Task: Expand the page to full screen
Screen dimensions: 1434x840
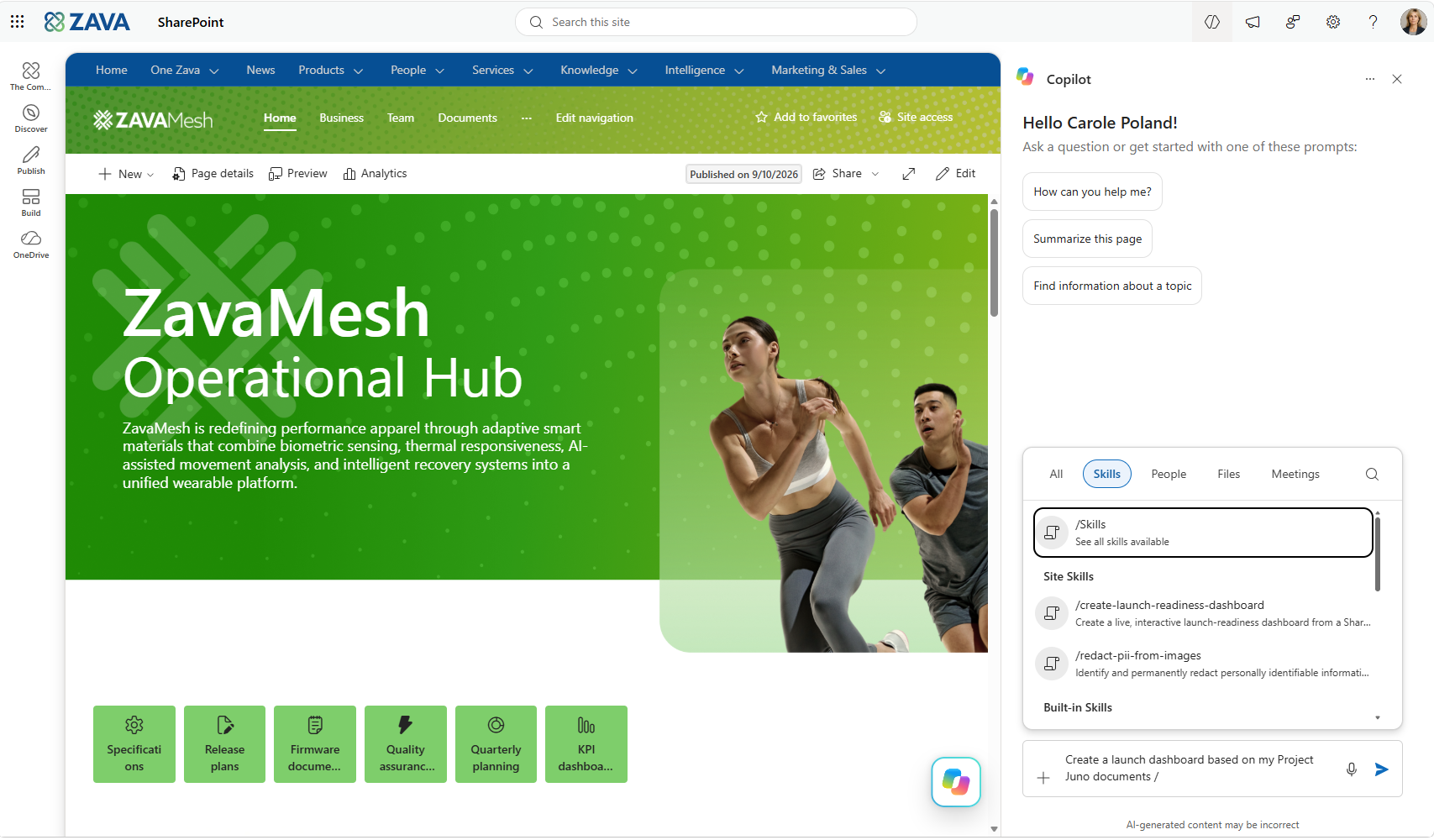Action: click(x=909, y=174)
